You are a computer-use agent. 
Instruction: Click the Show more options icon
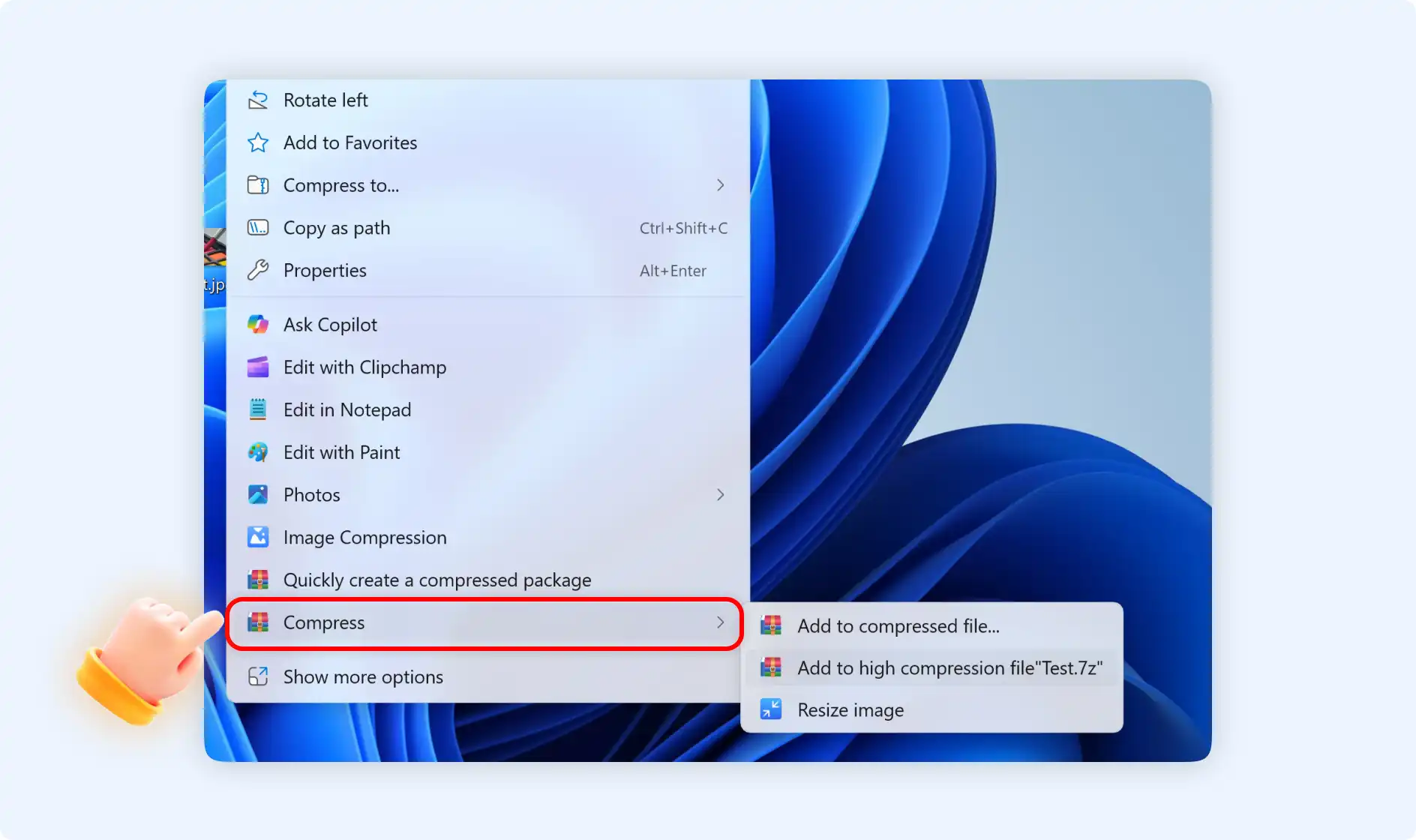[x=258, y=676]
